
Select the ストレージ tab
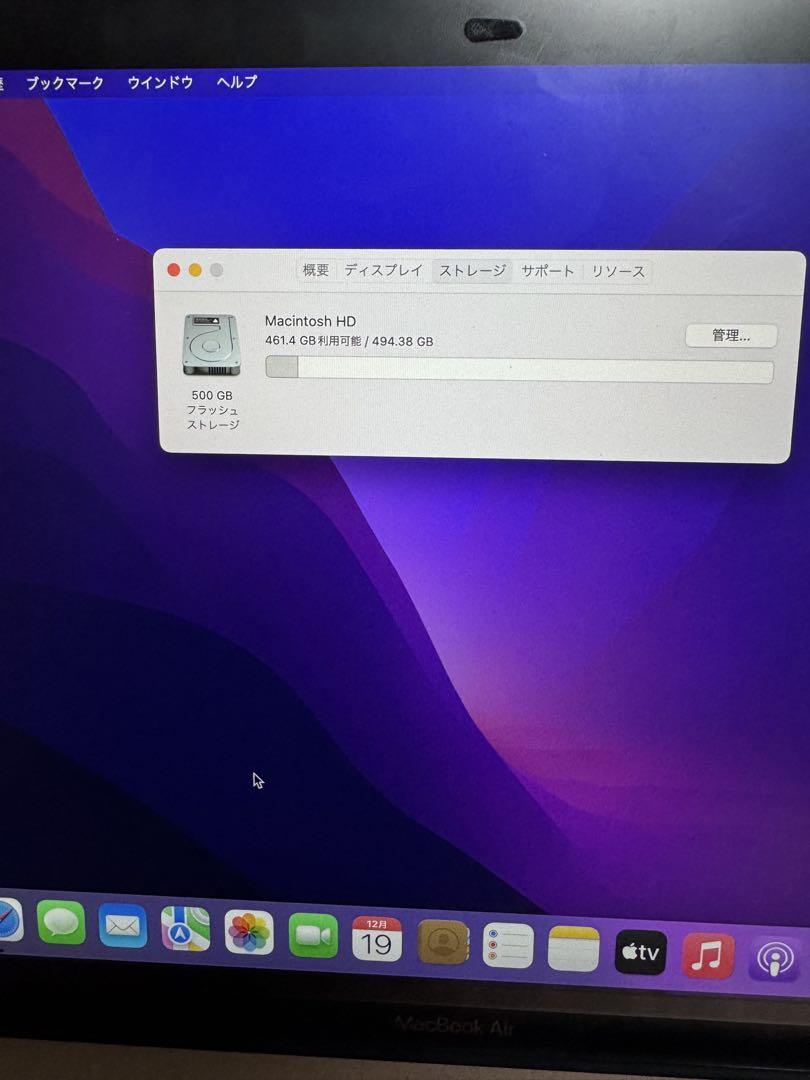pos(472,271)
